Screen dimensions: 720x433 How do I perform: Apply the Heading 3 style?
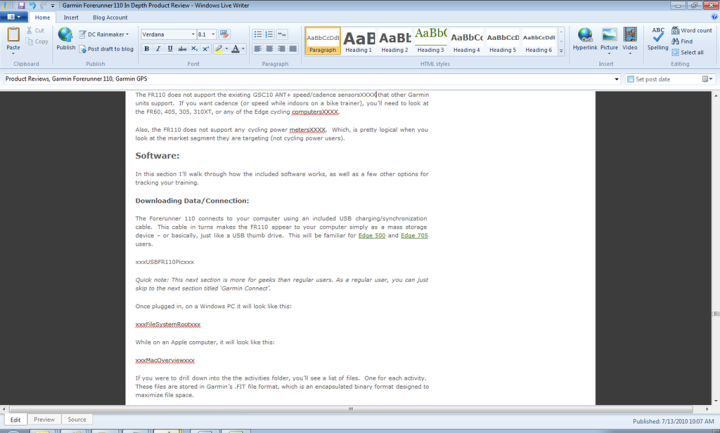tap(431, 41)
